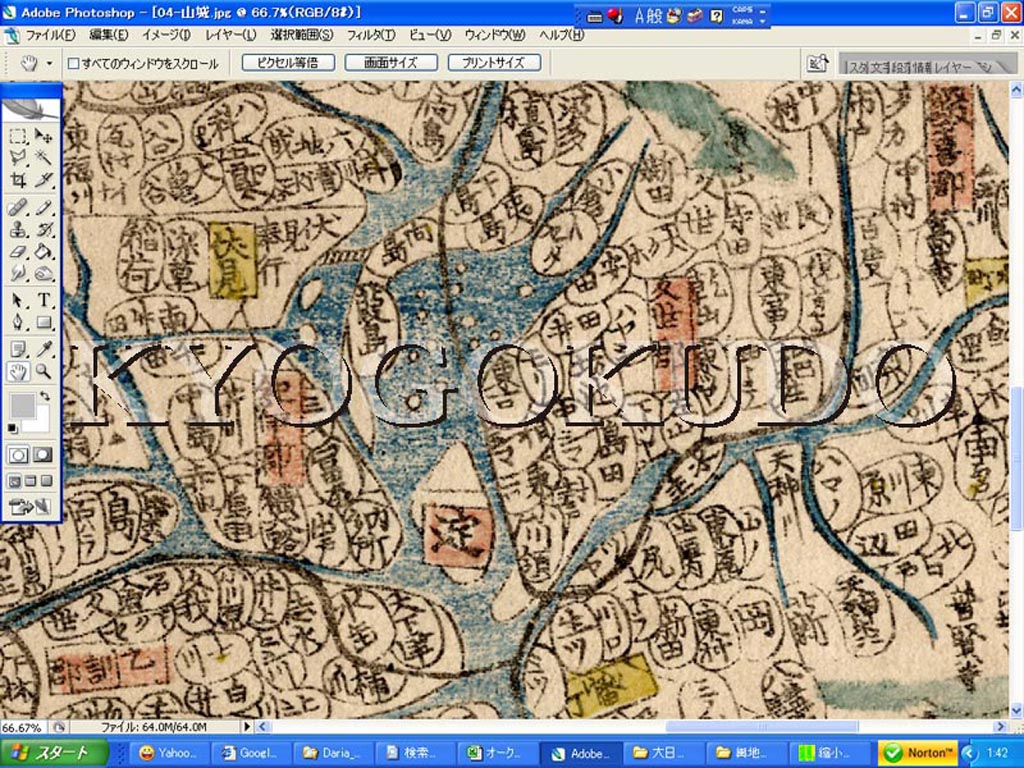1024x768 pixels.
Task: Select the Hand tool in the toolbox
Action: tap(18, 372)
